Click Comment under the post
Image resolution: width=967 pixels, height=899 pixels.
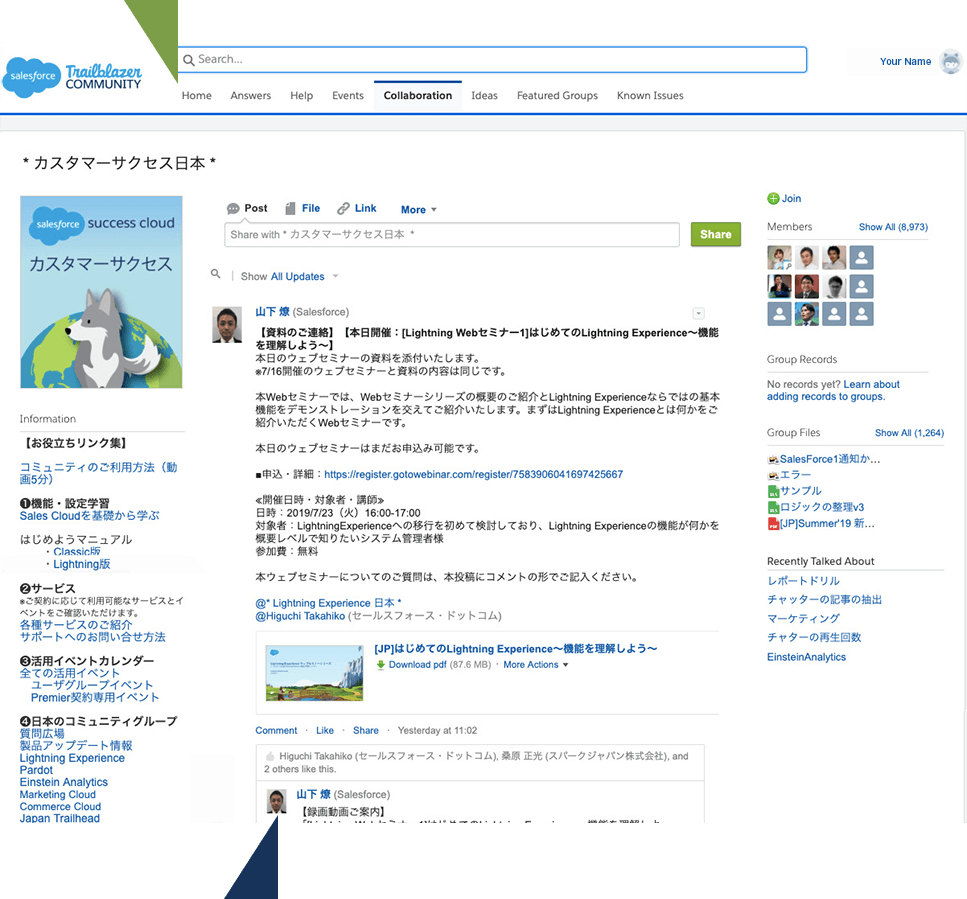pyautogui.click(x=276, y=730)
